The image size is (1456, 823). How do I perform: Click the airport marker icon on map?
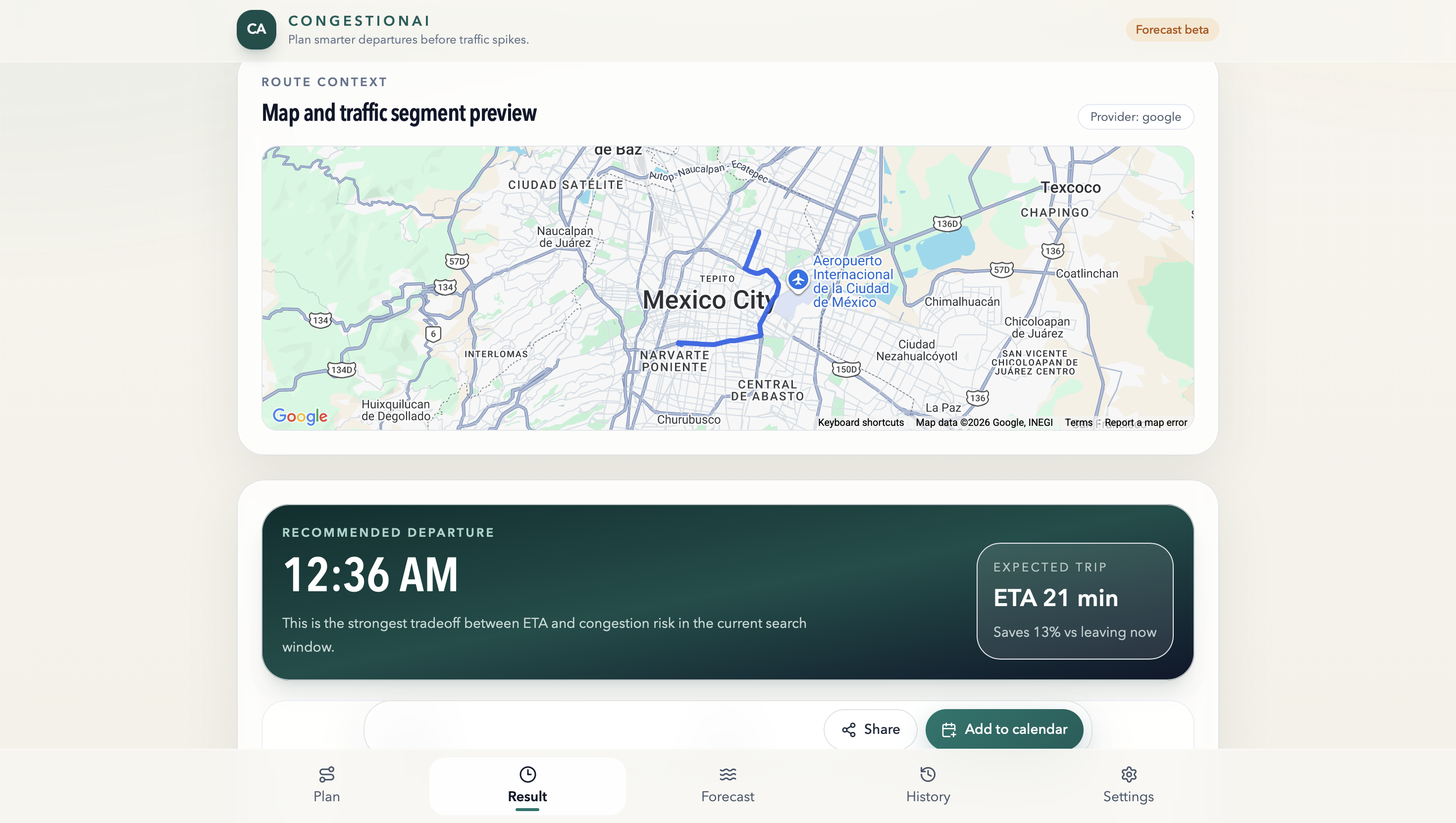coord(798,280)
